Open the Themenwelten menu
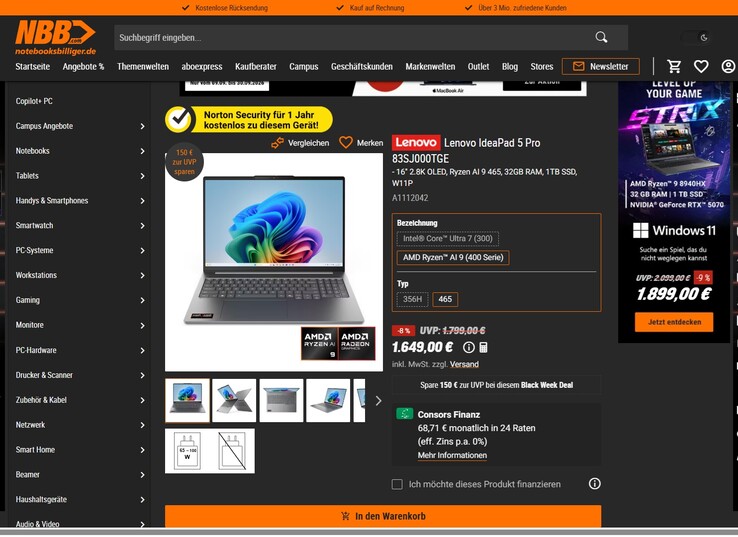 (143, 66)
